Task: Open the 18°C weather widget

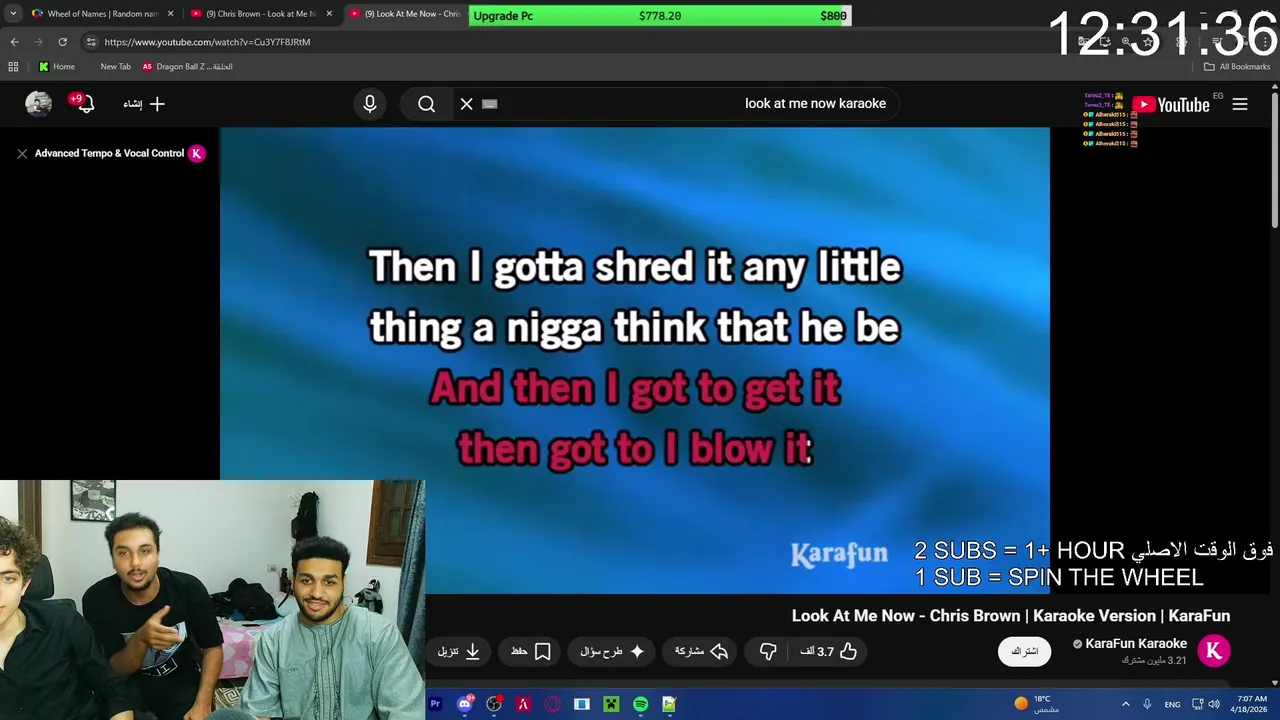Action: 1036,704
